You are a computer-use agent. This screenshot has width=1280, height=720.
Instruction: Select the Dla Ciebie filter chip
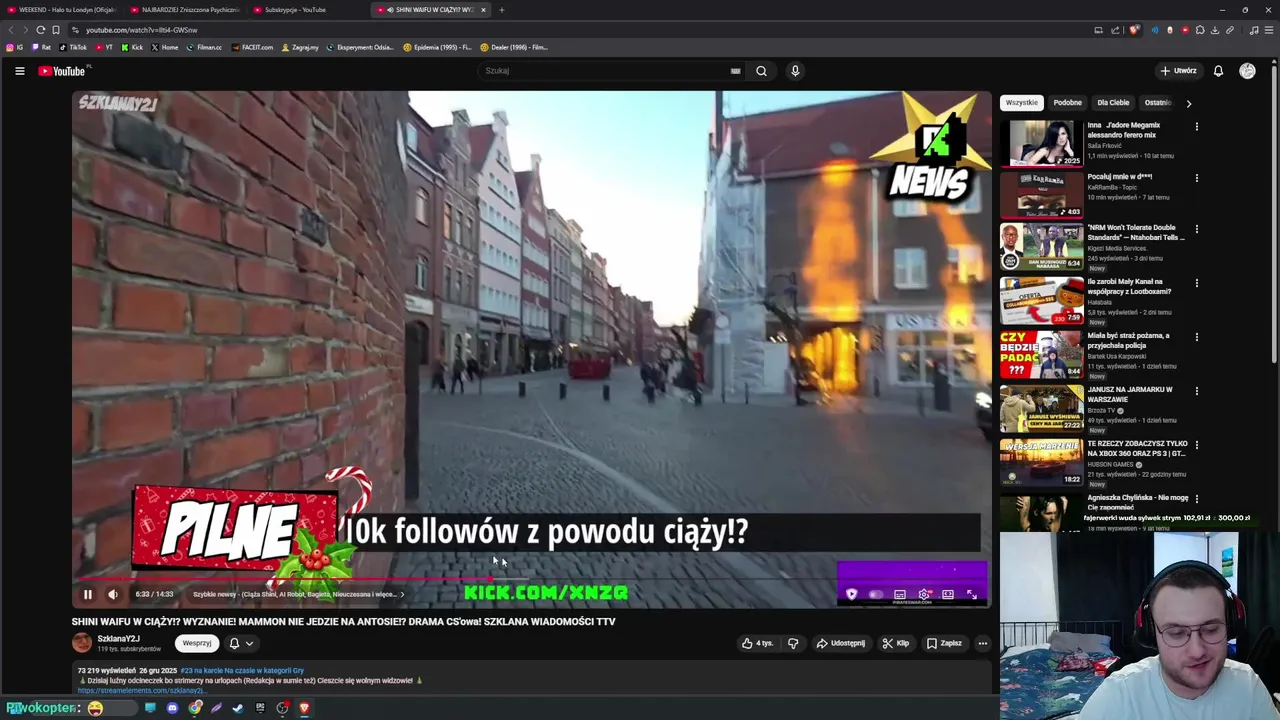pos(1113,103)
